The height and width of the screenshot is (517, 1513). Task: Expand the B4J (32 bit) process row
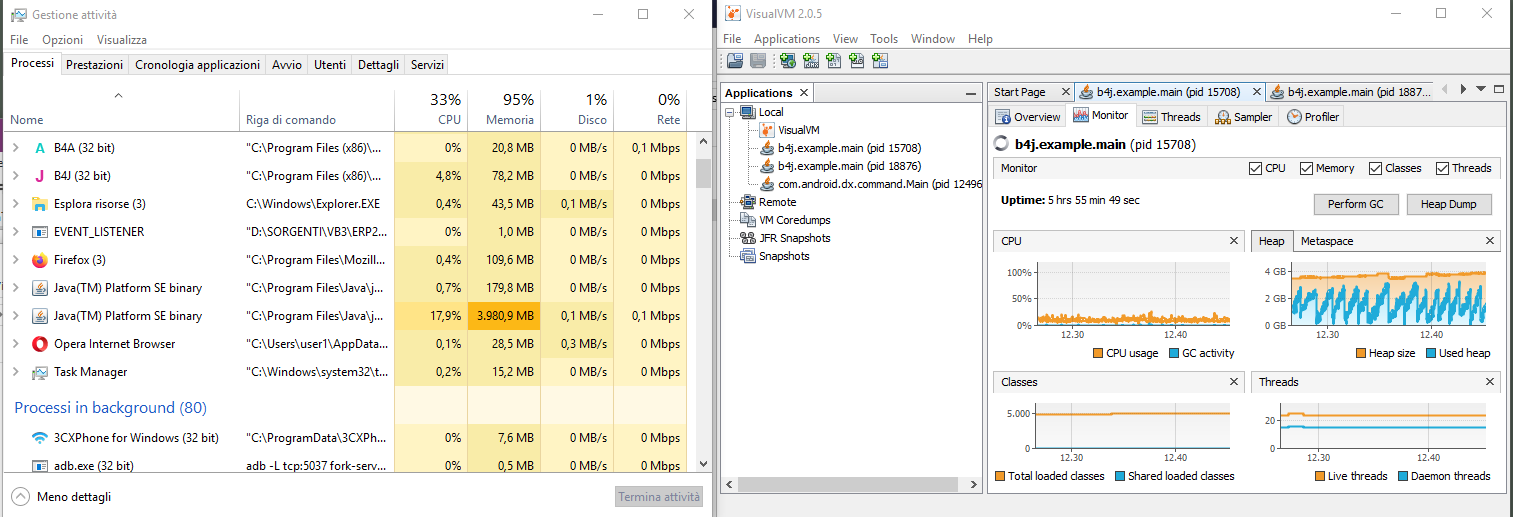(x=15, y=176)
